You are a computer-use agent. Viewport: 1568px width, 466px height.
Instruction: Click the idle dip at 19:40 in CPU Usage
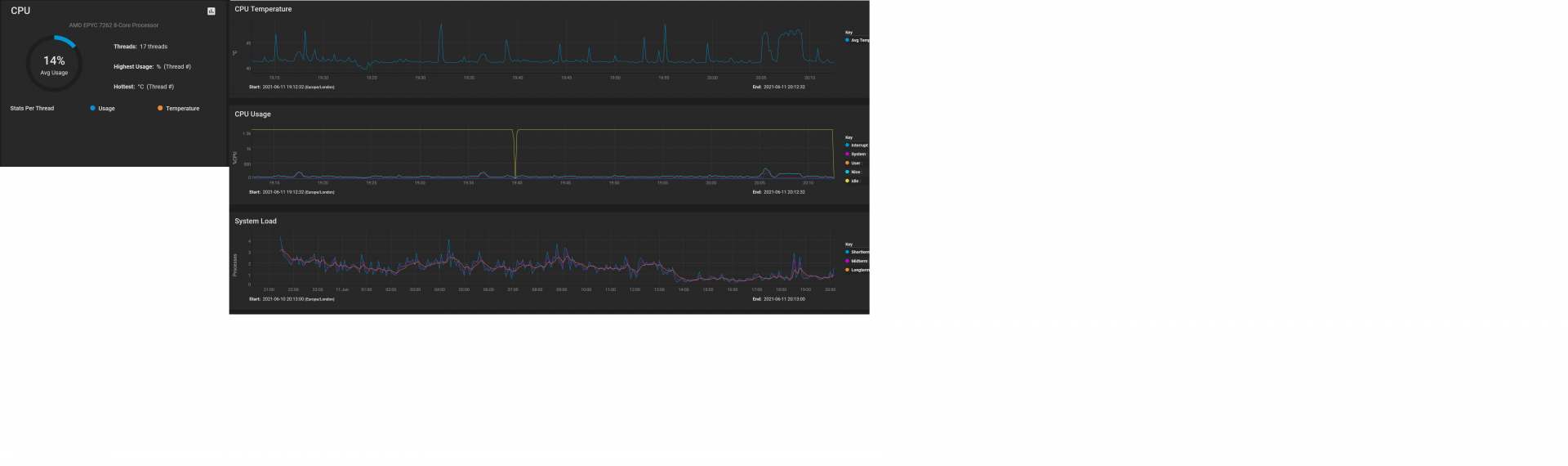tap(515, 155)
